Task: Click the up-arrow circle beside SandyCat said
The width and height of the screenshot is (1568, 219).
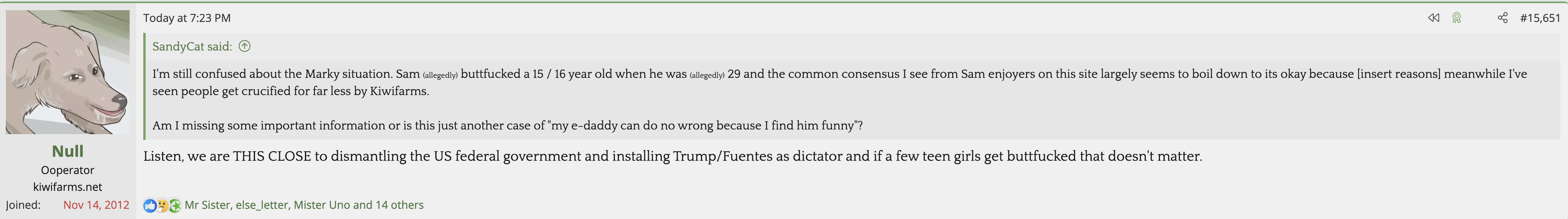Action: click(x=245, y=47)
